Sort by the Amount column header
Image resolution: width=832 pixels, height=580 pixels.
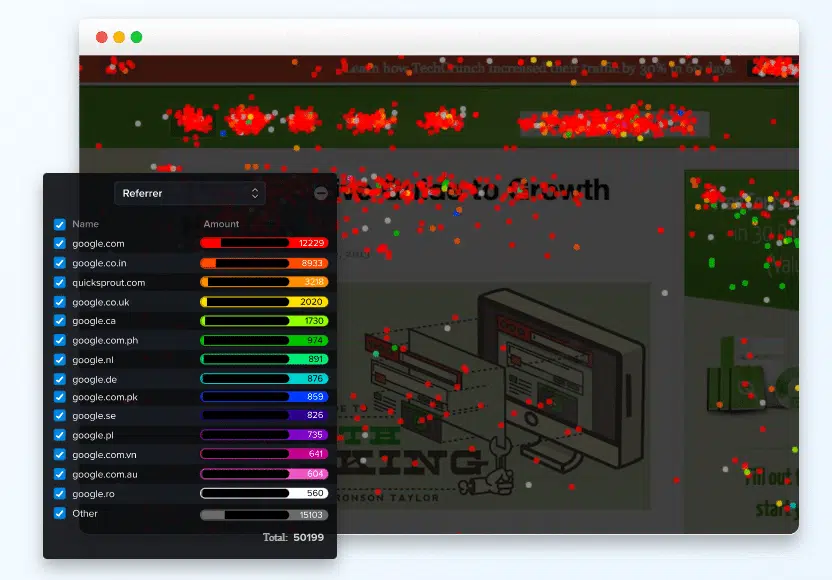coord(221,224)
